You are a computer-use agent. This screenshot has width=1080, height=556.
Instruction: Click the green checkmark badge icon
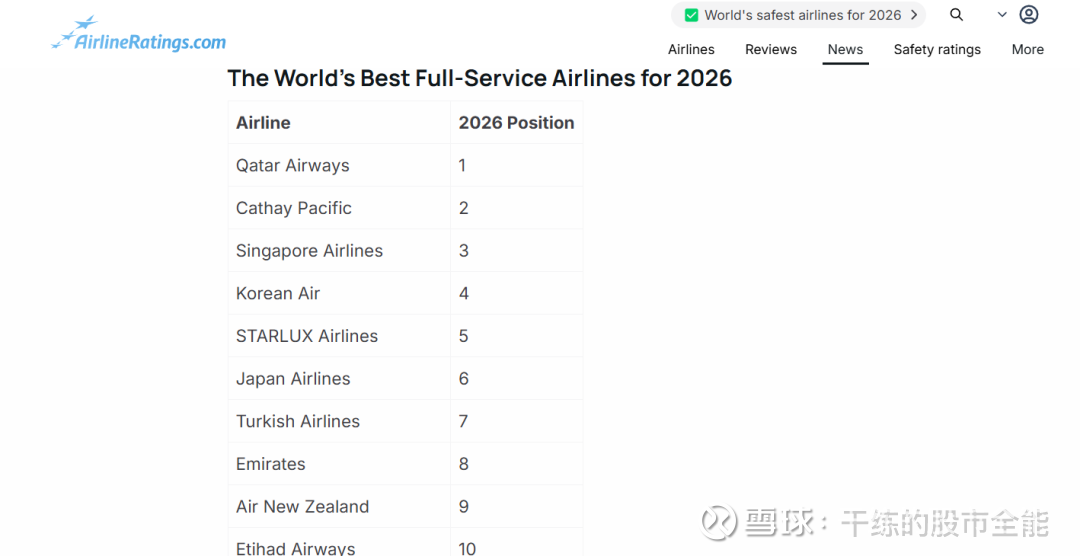691,15
